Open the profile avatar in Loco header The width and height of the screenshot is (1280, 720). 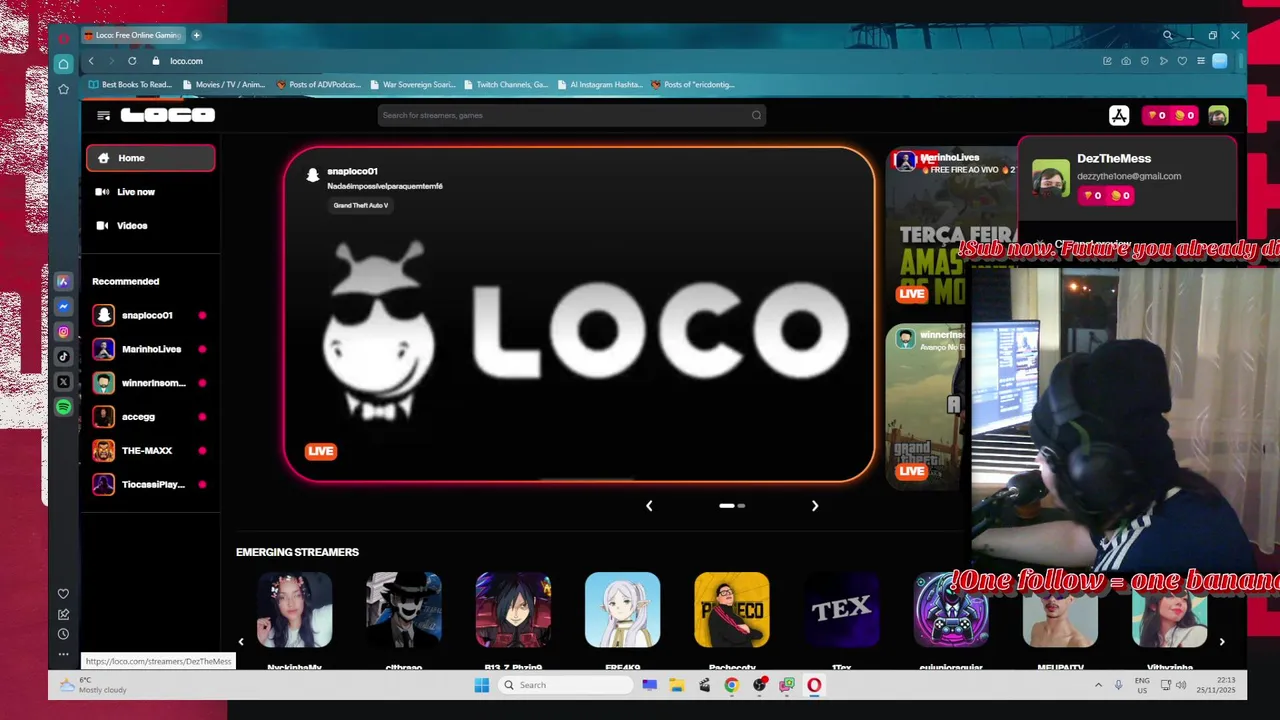tap(1218, 115)
